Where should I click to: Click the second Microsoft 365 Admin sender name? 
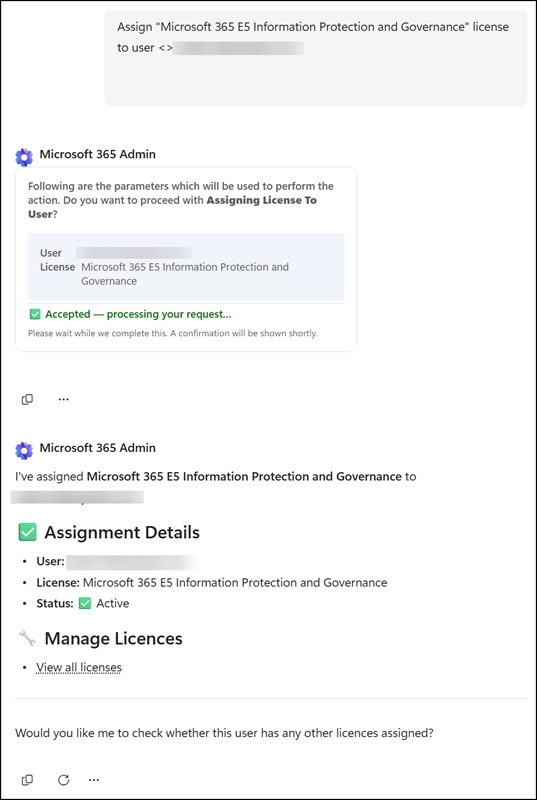tap(98, 448)
